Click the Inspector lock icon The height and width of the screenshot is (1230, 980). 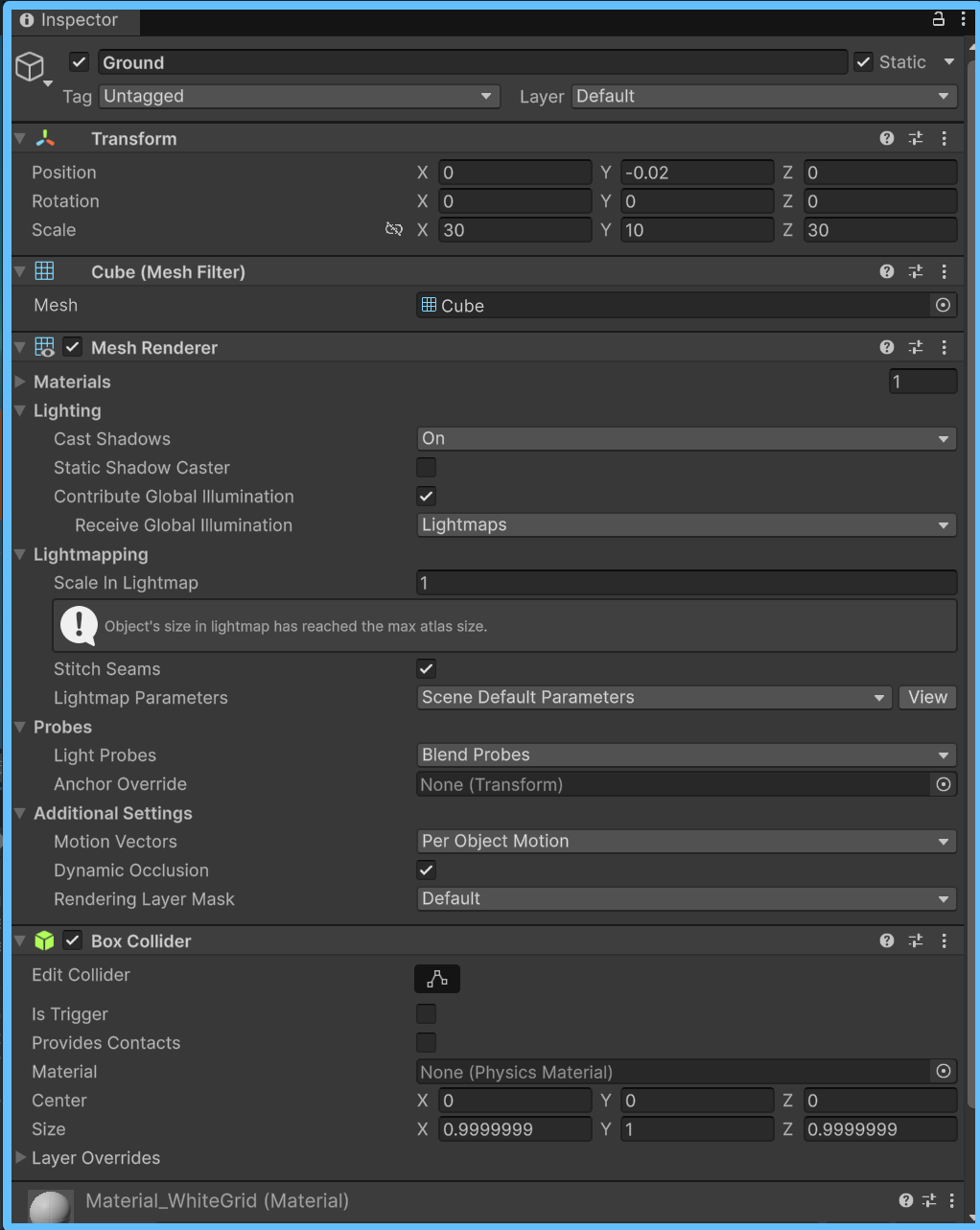pos(939,19)
